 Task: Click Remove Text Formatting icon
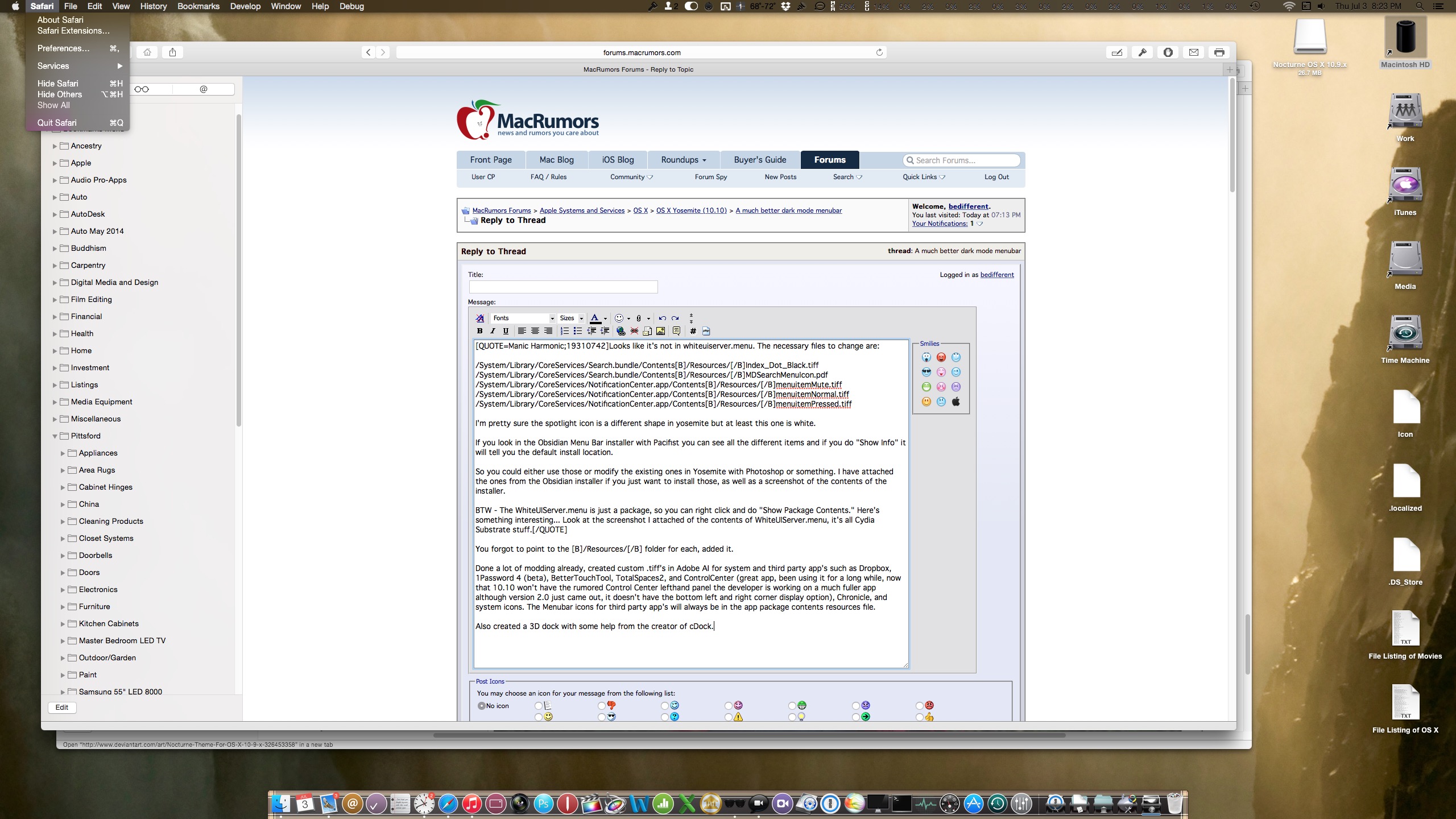pos(480,318)
